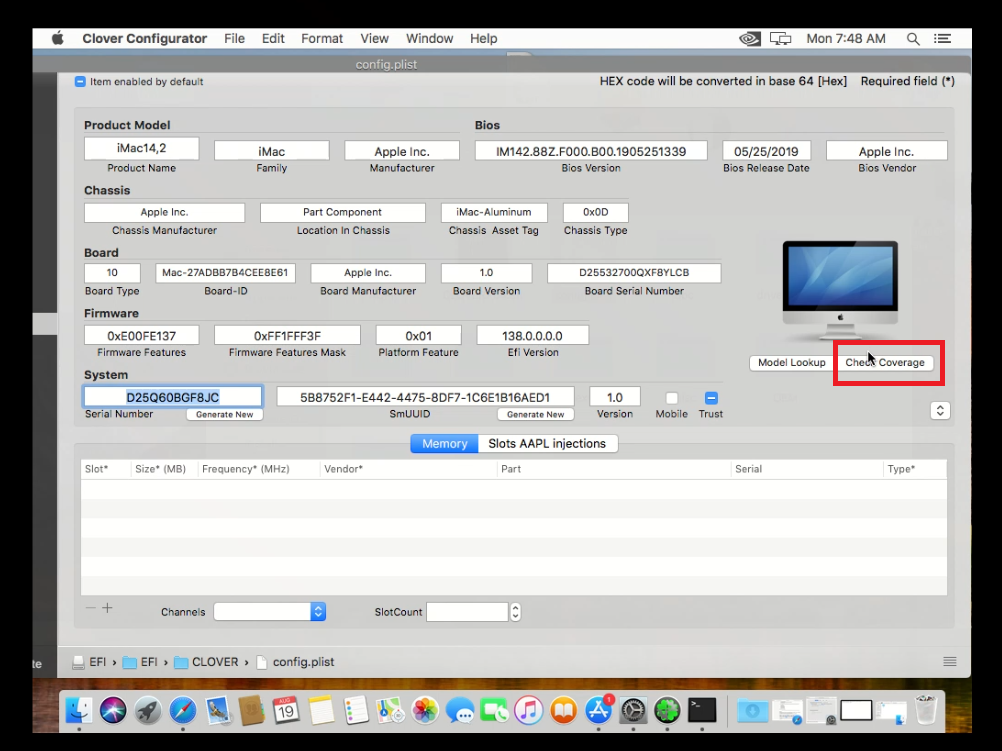The height and width of the screenshot is (751, 1002).
Task: Click the Board Serial Number field
Action: tap(634, 273)
